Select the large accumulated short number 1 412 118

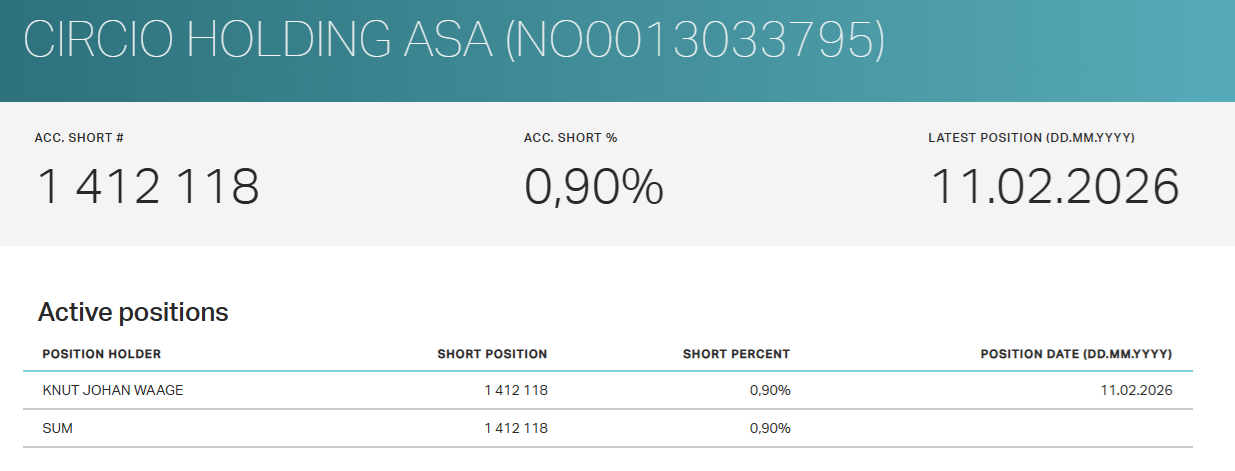[149, 188]
